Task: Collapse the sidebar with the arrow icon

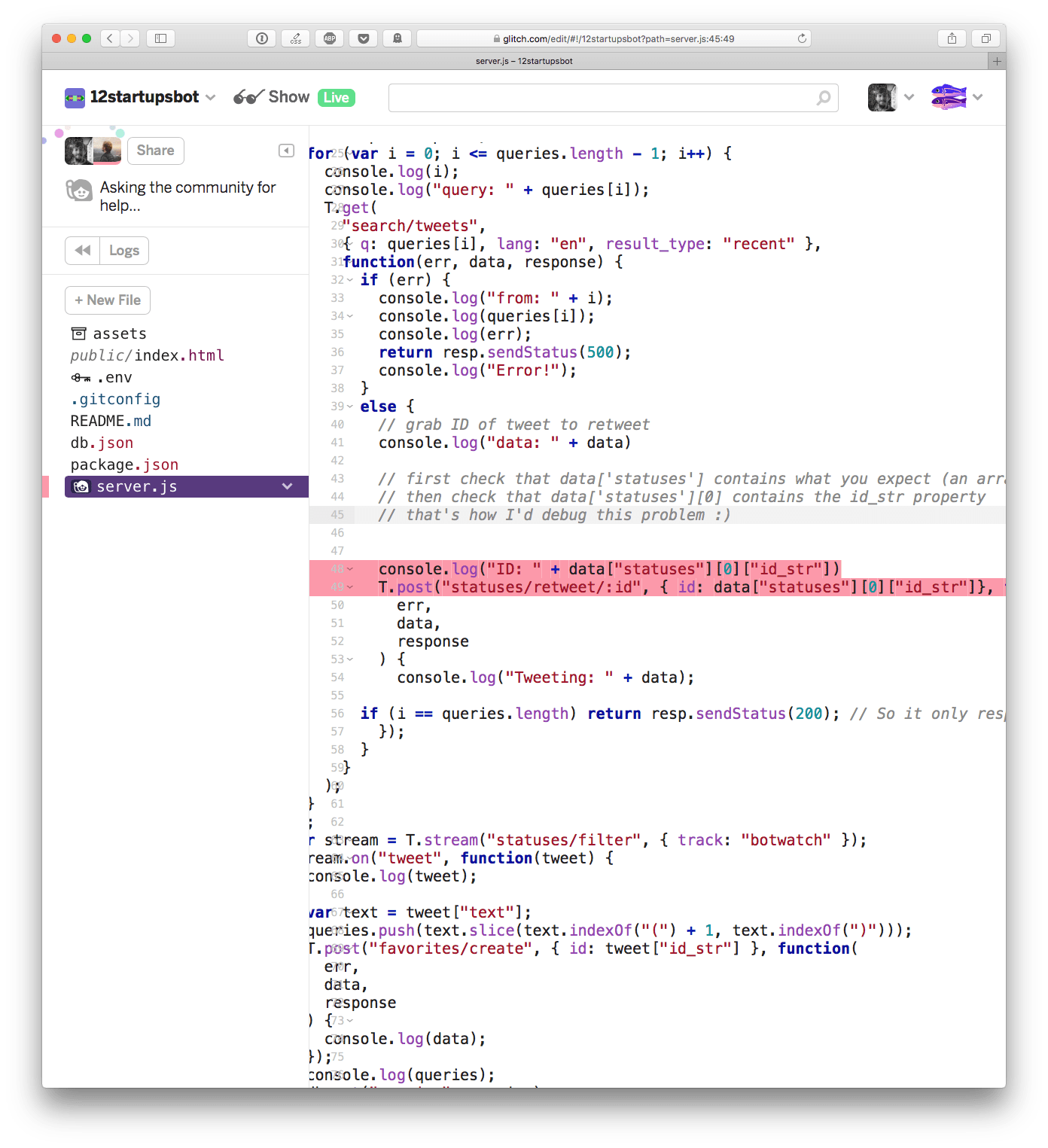Action: tap(286, 151)
